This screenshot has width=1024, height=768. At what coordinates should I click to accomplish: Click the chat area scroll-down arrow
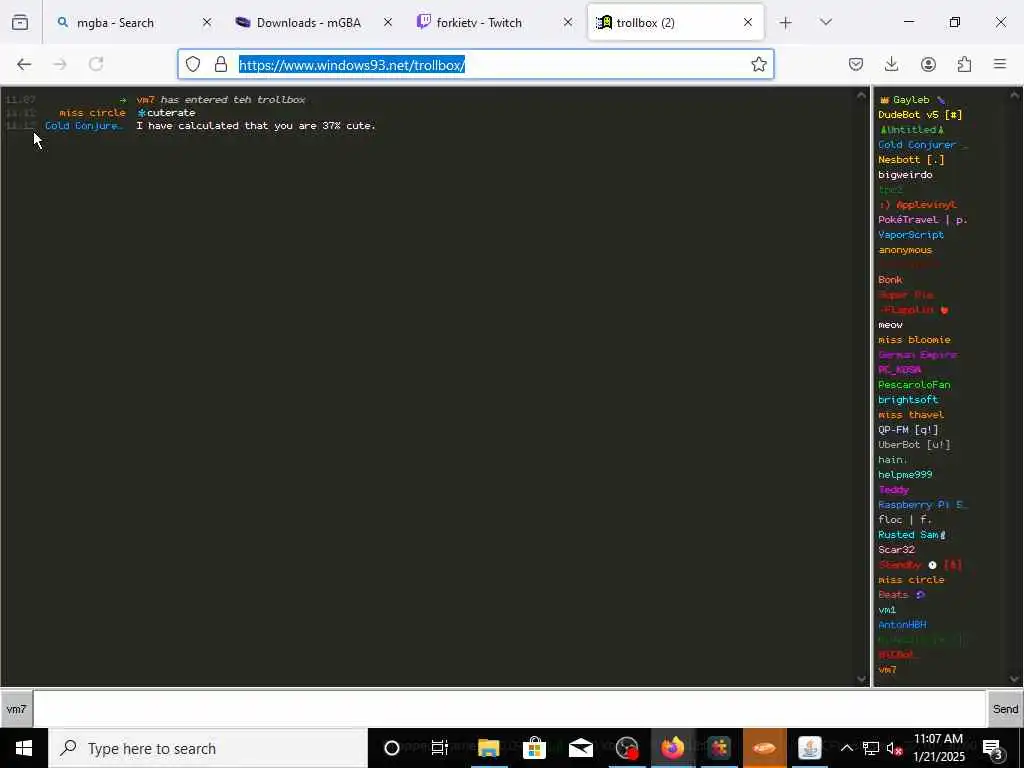(861, 679)
